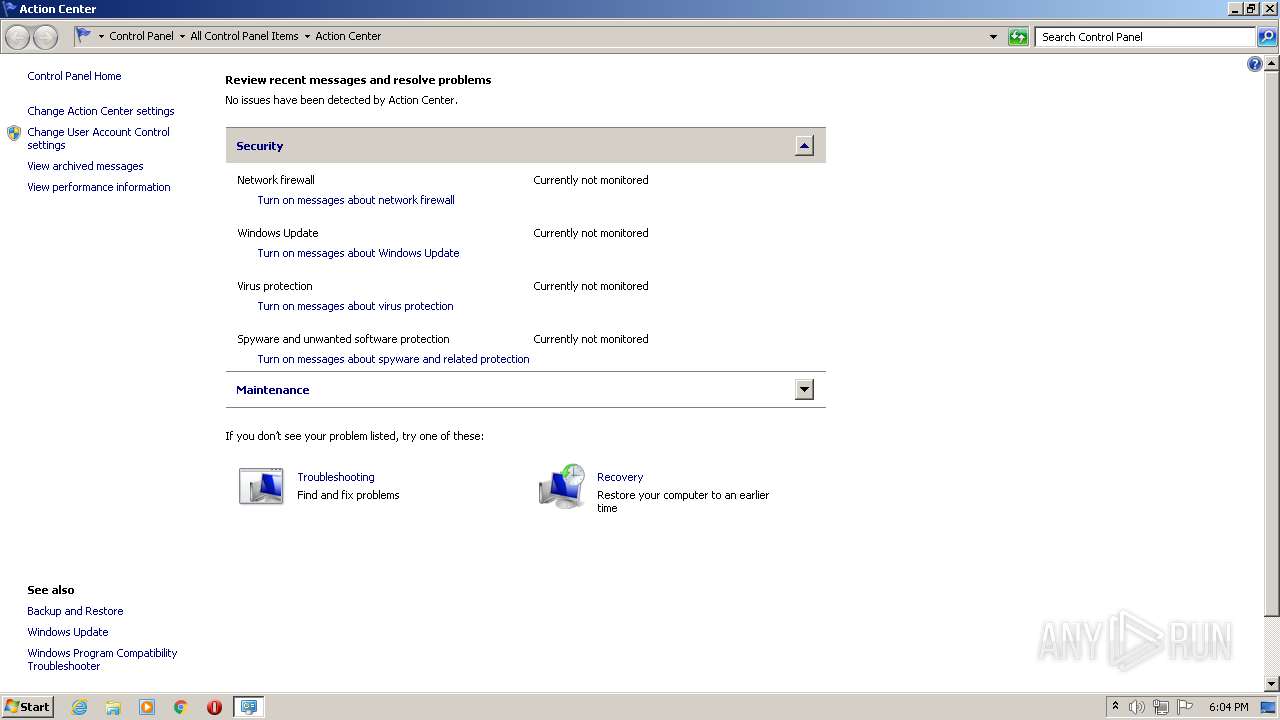Expand the Maintenance section
The image size is (1280, 720).
[x=804, y=390]
